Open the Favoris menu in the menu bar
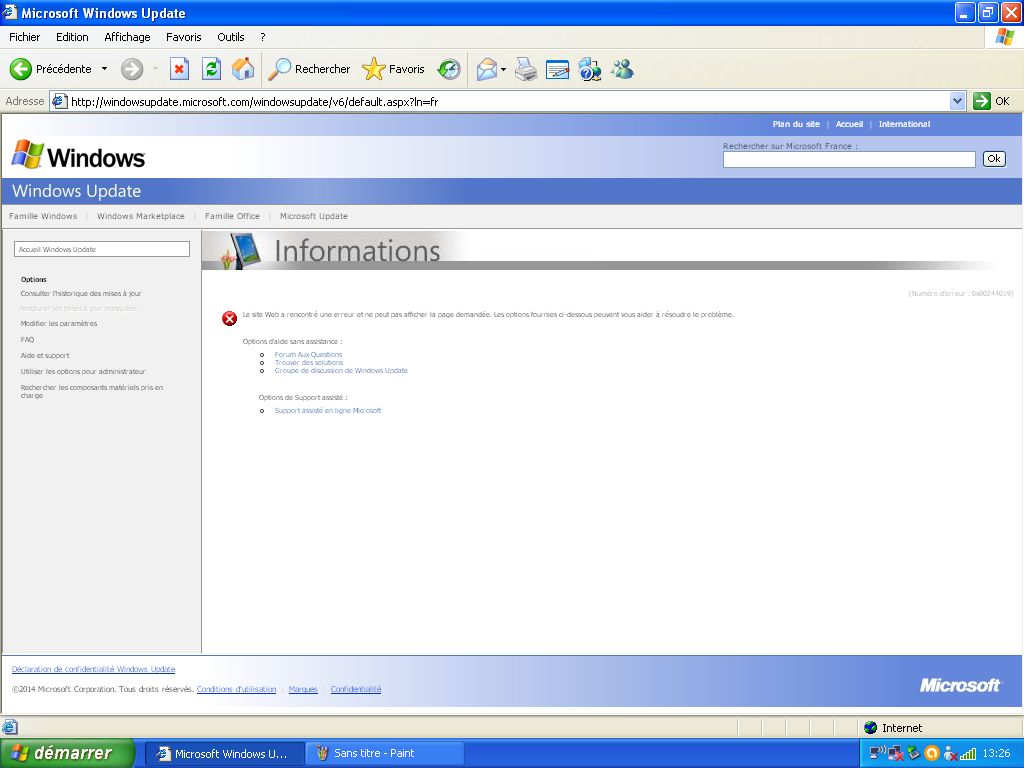The height and width of the screenshot is (768, 1024). pyautogui.click(x=184, y=37)
